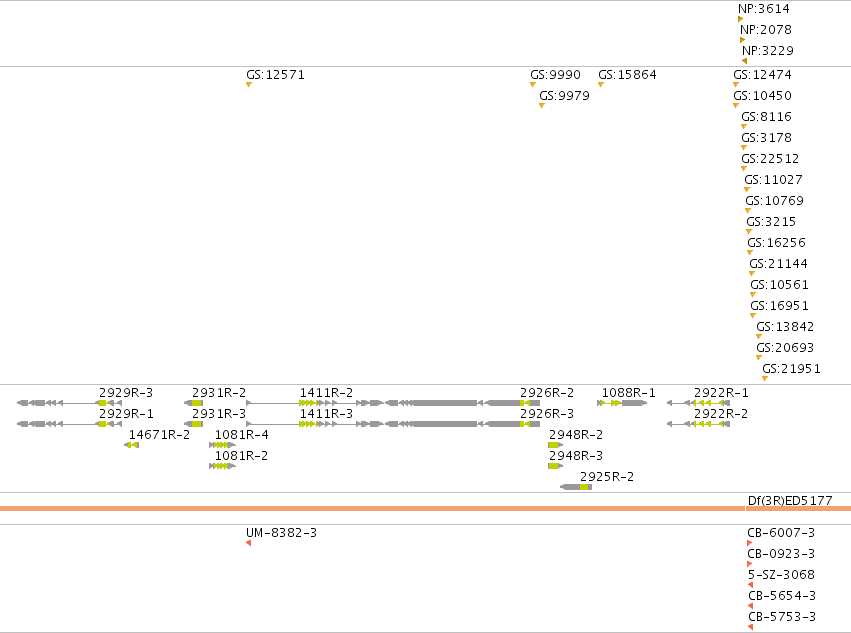
Task: Click the GS:15864 label
Action: (x=627, y=75)
